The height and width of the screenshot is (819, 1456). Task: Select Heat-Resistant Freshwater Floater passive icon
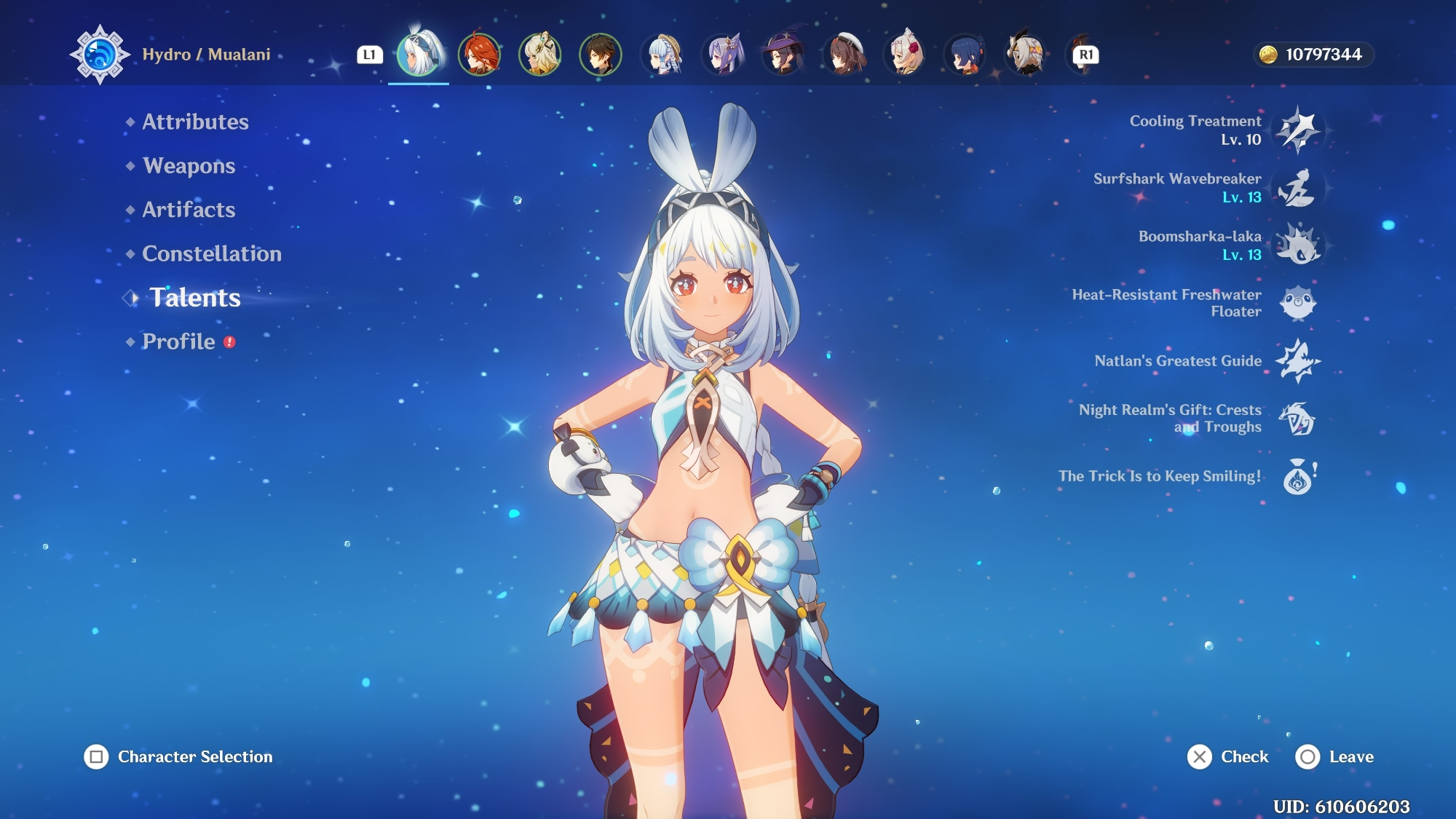1298,303
